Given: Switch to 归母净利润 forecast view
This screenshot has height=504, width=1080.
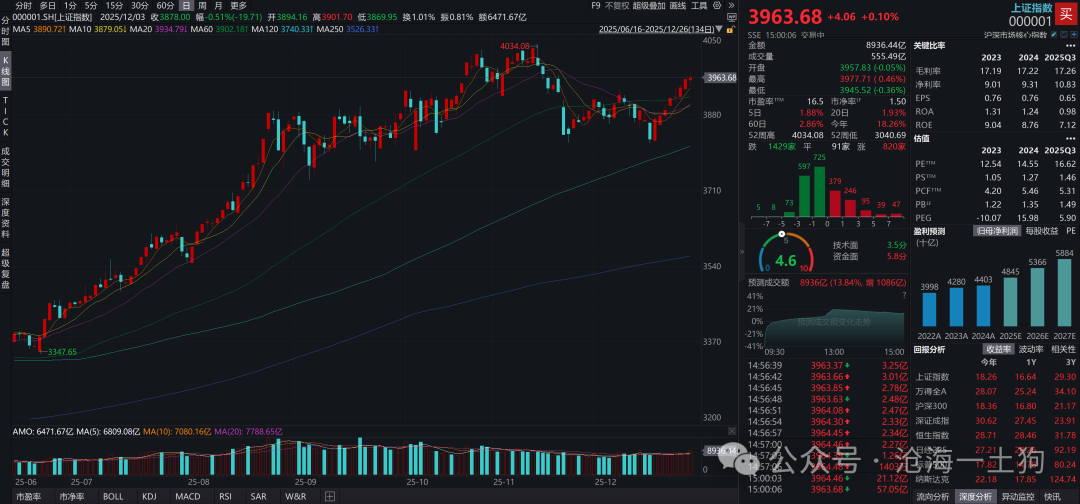Looking at the screenshot, I should tap(998, 230).
